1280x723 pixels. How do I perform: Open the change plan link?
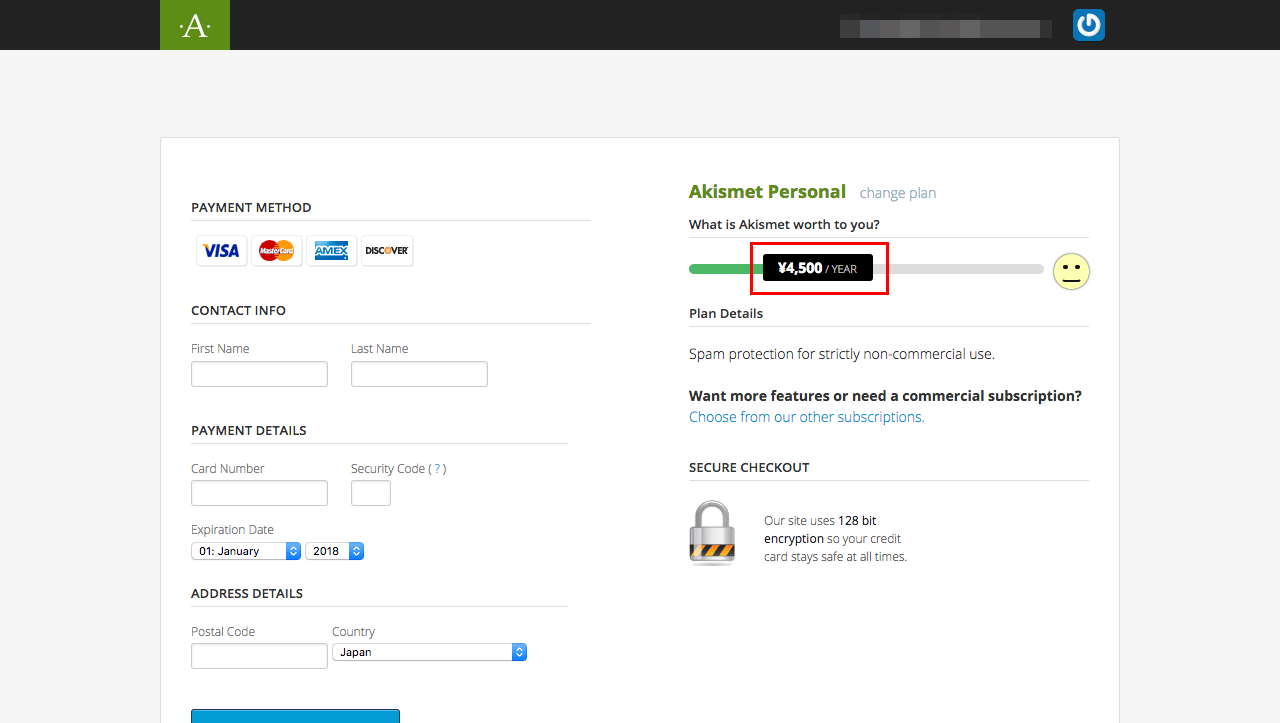tap(898, 193)
